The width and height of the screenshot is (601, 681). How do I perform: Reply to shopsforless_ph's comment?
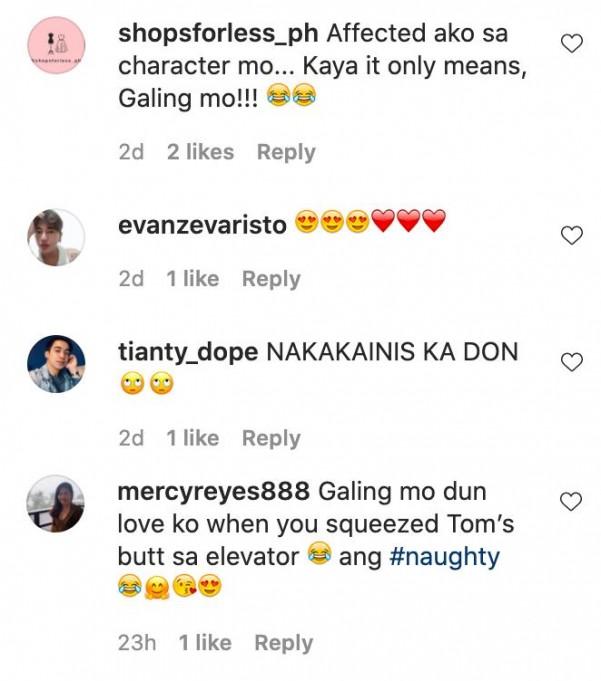pos(286,152)
